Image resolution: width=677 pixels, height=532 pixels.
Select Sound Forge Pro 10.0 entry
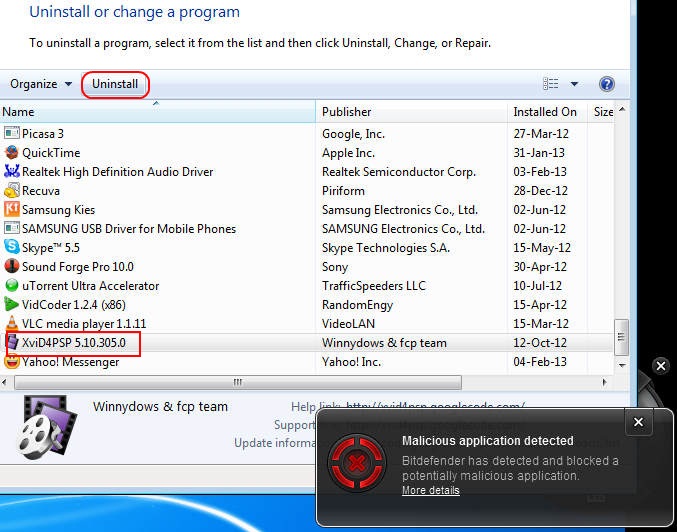pos(78,266)
